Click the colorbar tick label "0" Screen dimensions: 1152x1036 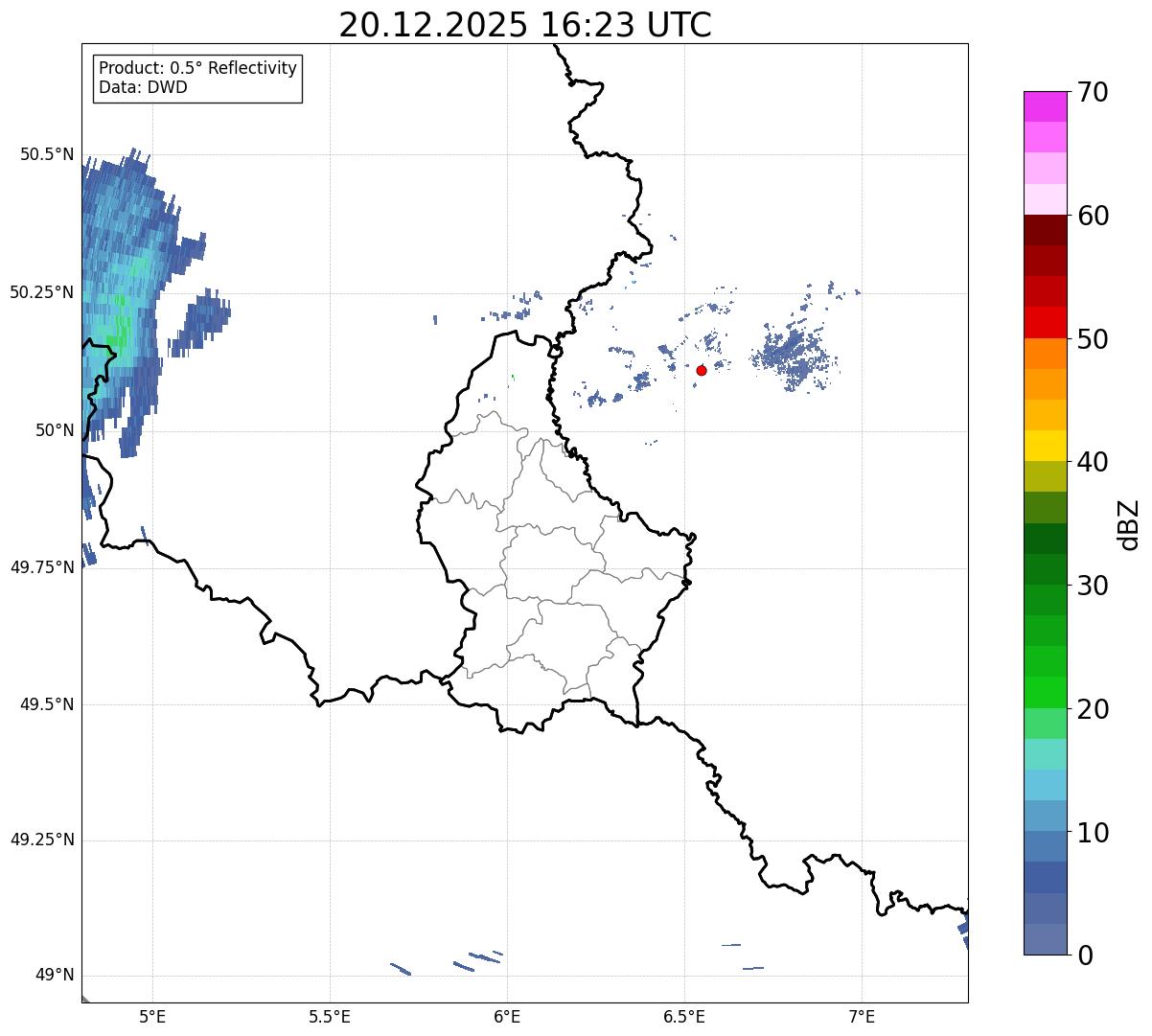(x=1085, y=955)
